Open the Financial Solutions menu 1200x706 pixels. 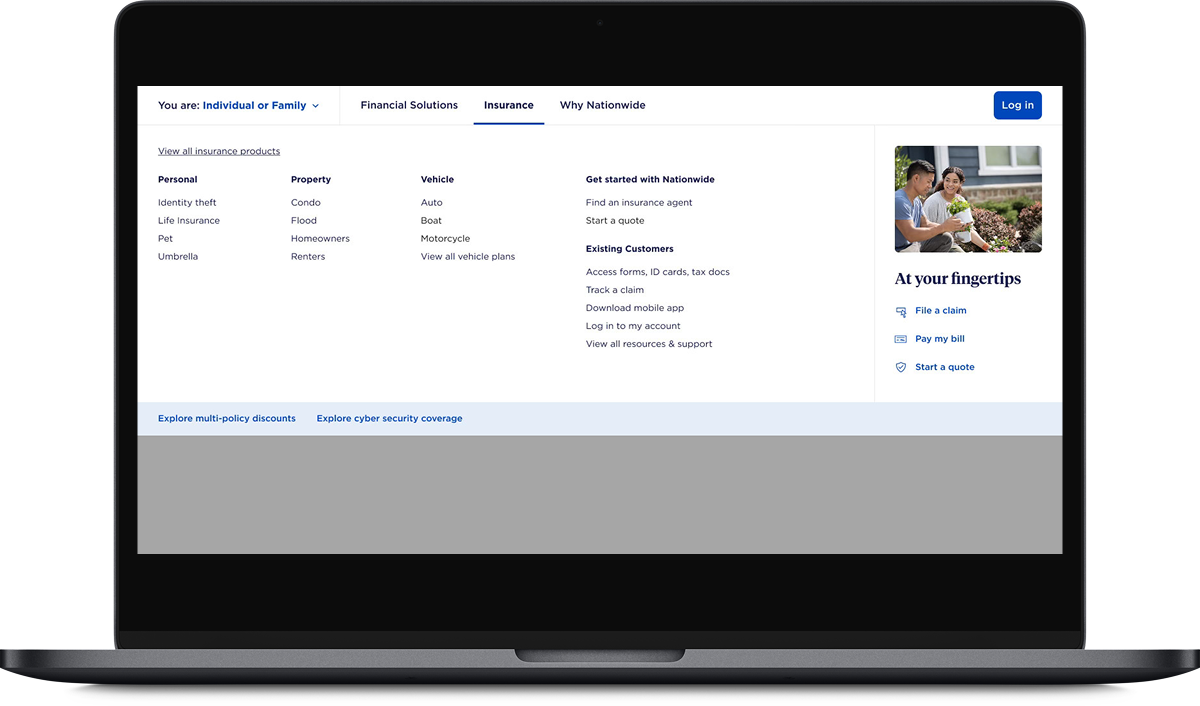409,105
